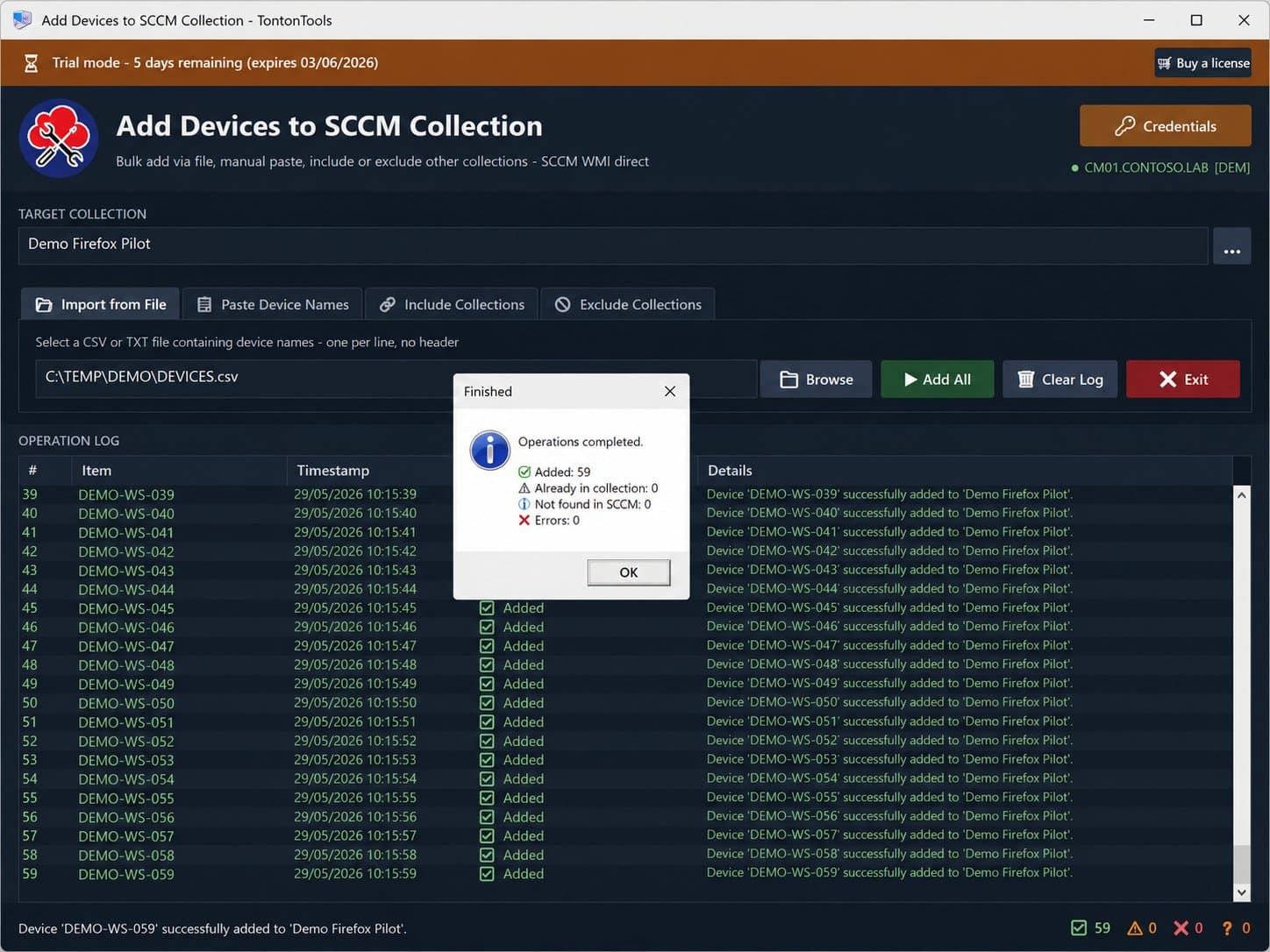This screenshot has height=952, width=1270.
Task: Click the details text for DEMO-WS-057
Action: (889, 835)
